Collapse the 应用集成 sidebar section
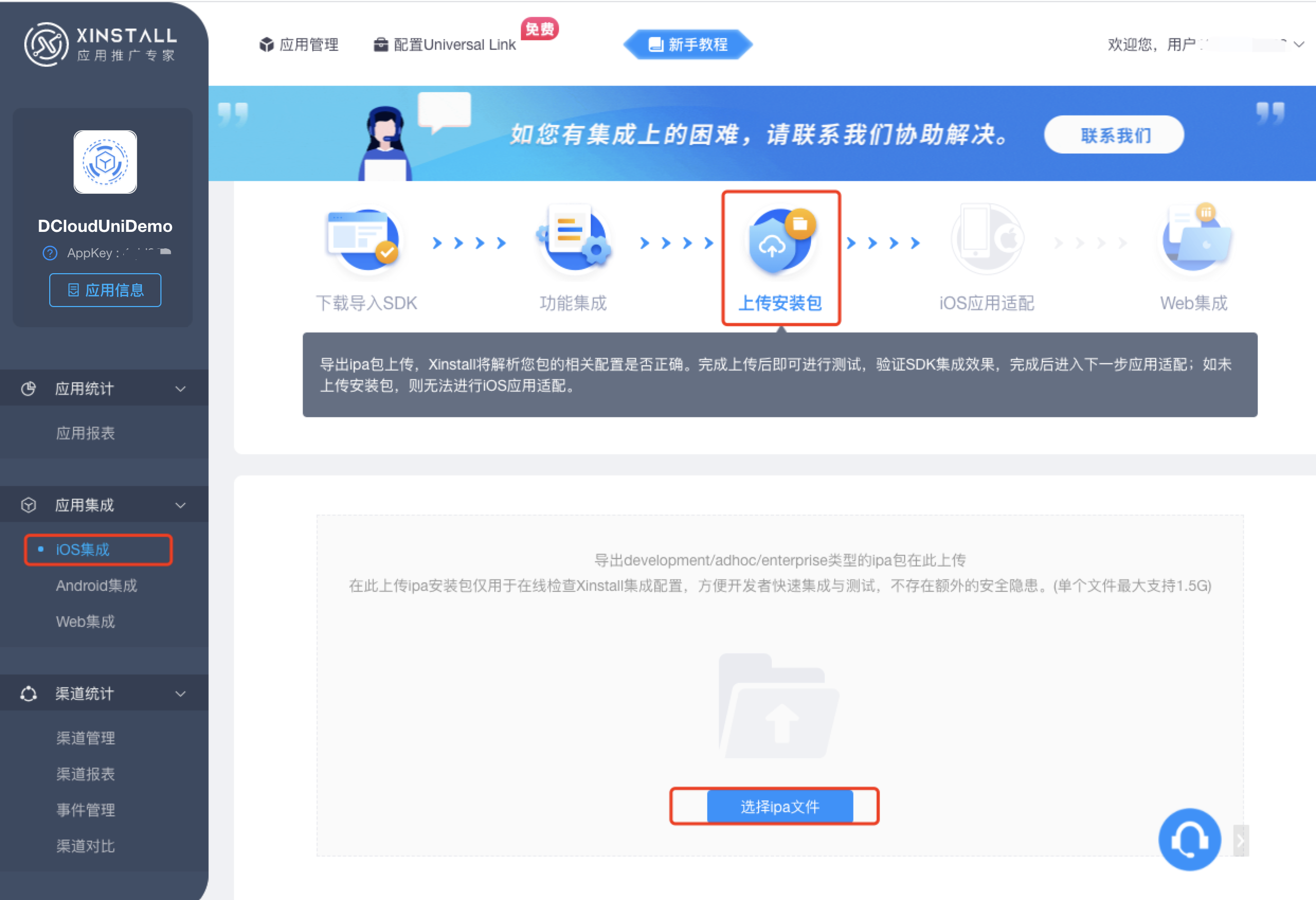The image size is (1316, 900). pyautogui.click(x=181, y=505)
